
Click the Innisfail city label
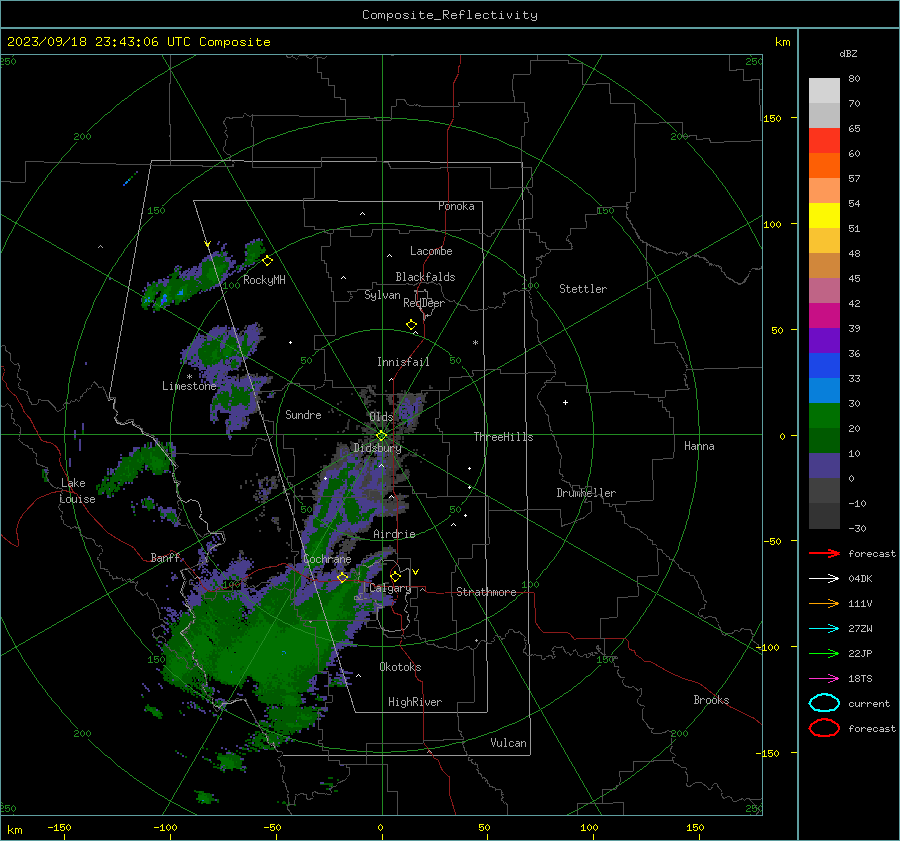coord(403,362)
